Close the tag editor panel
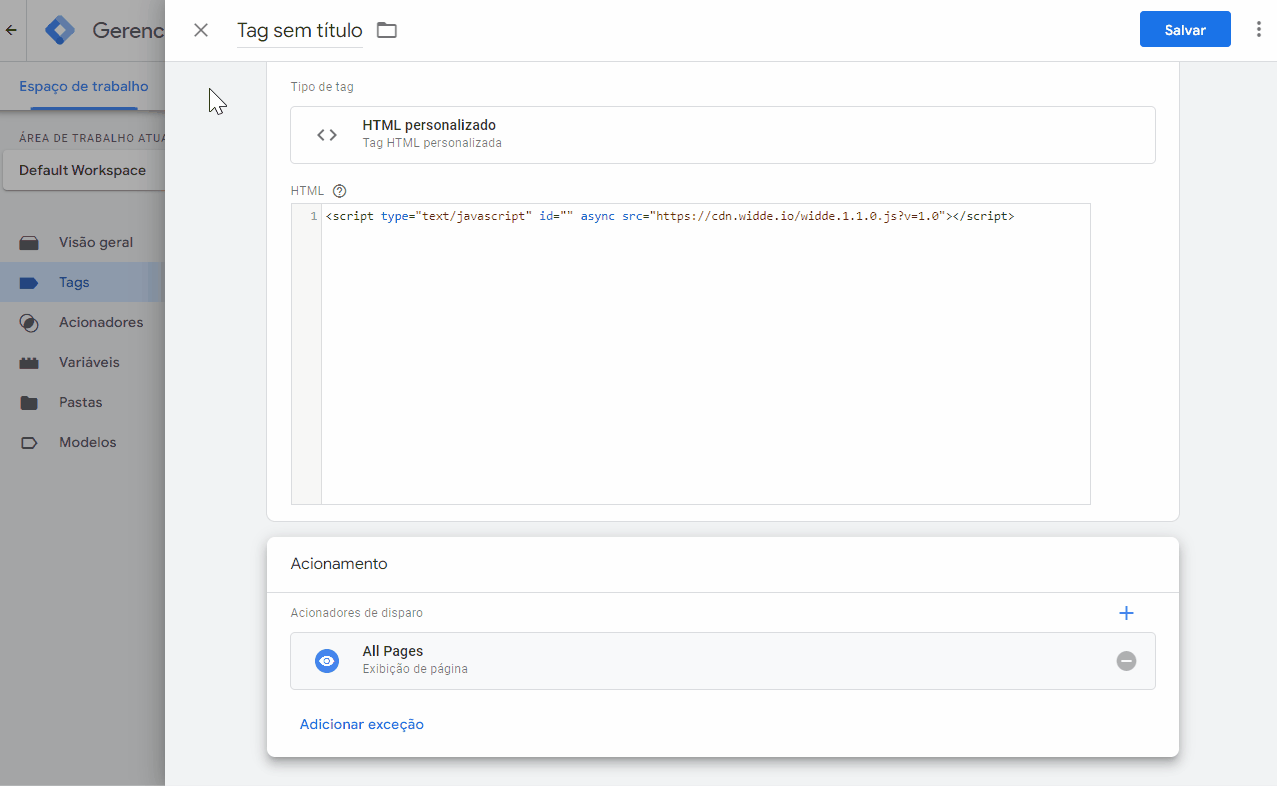 point(201,30)
